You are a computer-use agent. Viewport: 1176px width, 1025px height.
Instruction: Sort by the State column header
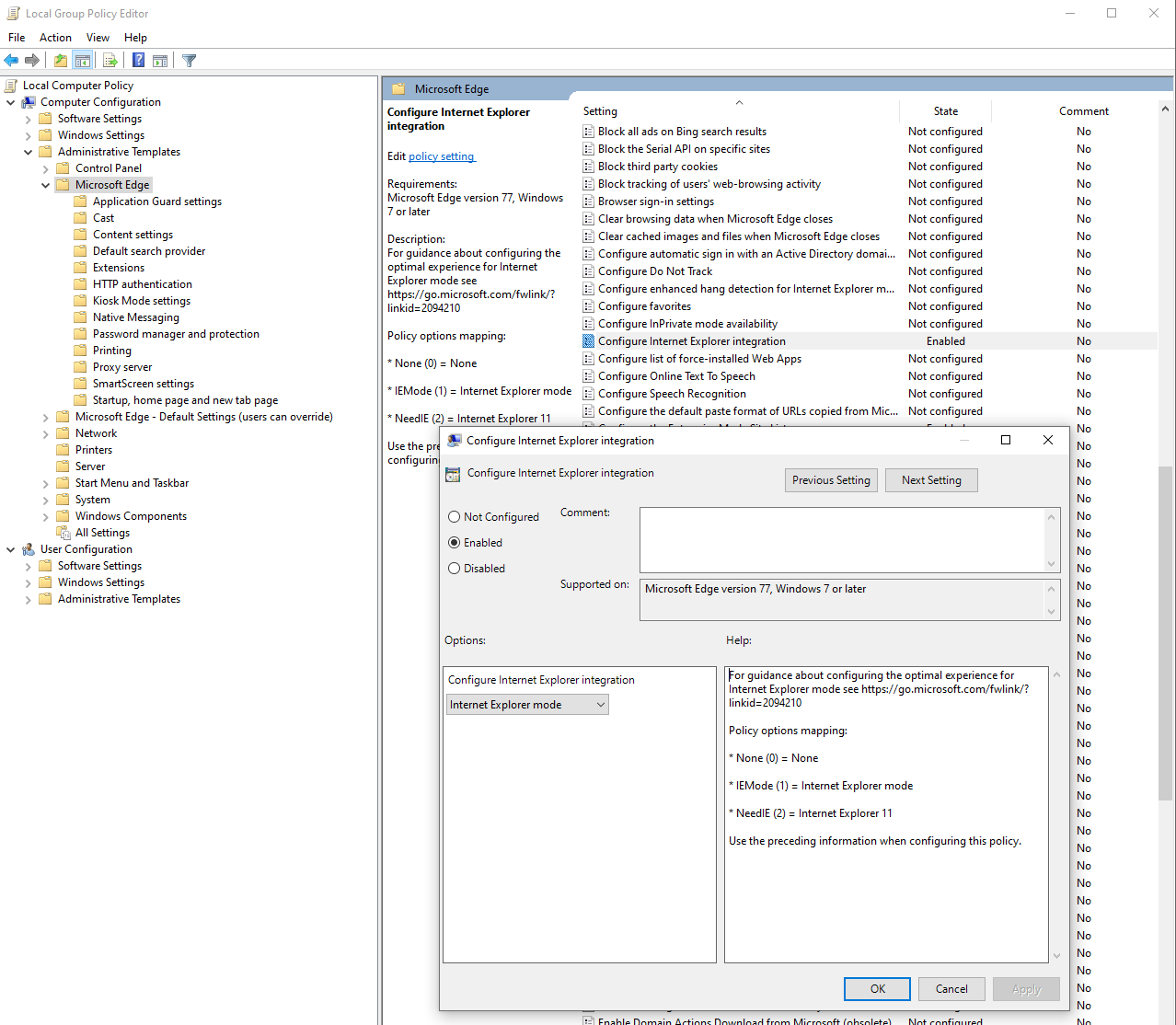coord(946,111)
